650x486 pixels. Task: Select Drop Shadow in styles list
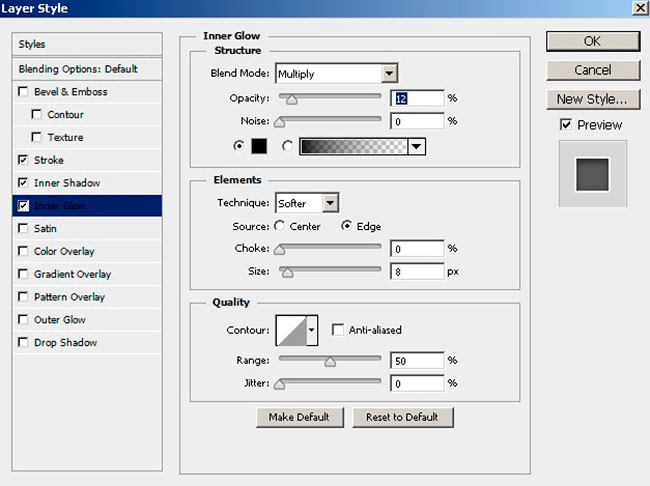pyautogui.click(x=64, y=343)
